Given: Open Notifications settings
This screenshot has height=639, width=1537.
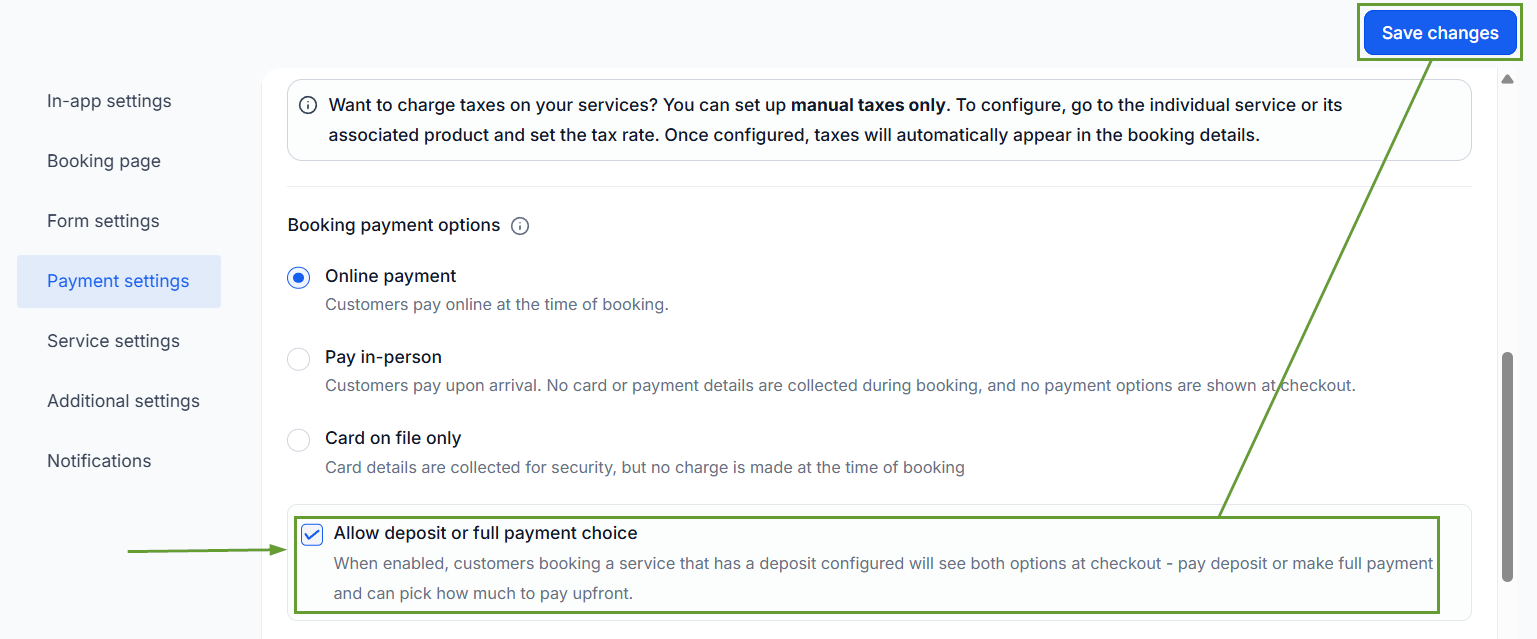Looking at the screenshot, I should pos(99,461).
